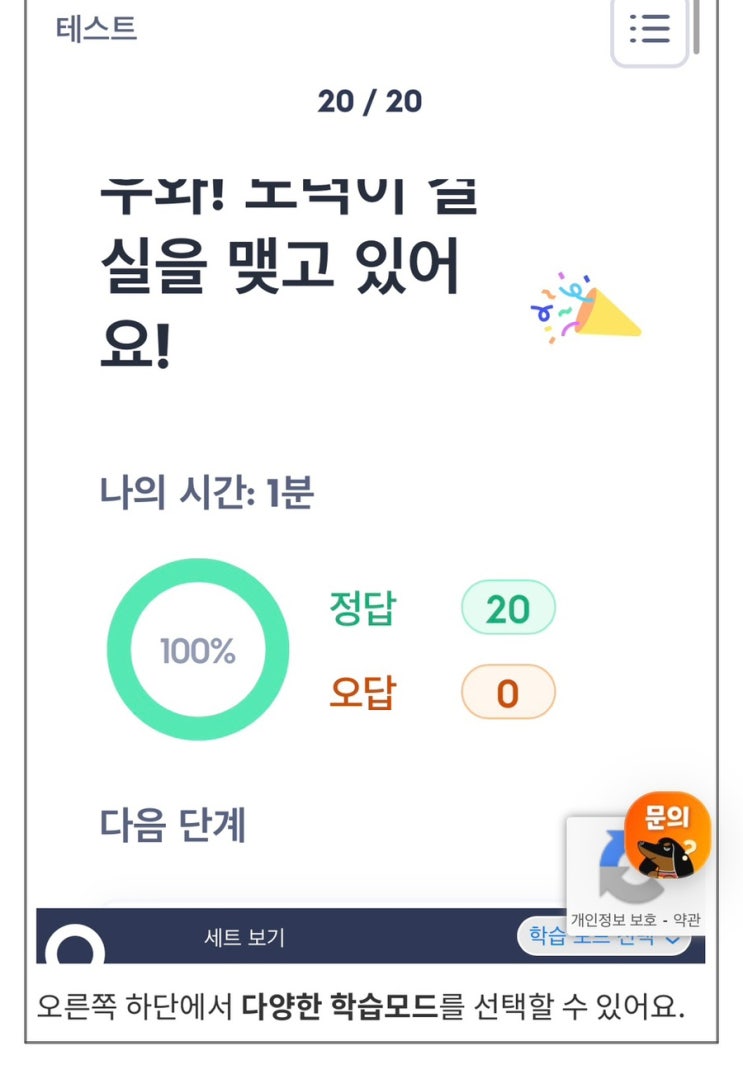Click the 100% circular progress ring
The height and width of the screenshot is (1065, 743).
[x=198, y=649]
